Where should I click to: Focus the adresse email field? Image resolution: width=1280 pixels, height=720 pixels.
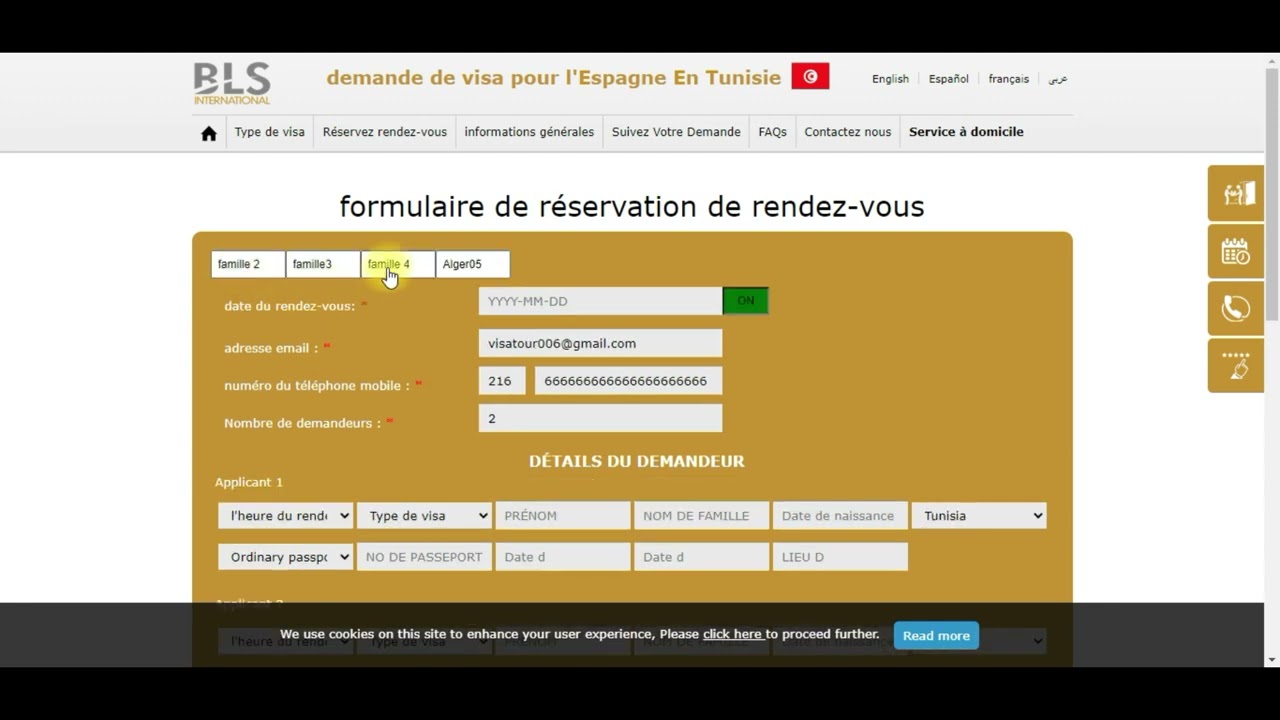click(600, 343)
